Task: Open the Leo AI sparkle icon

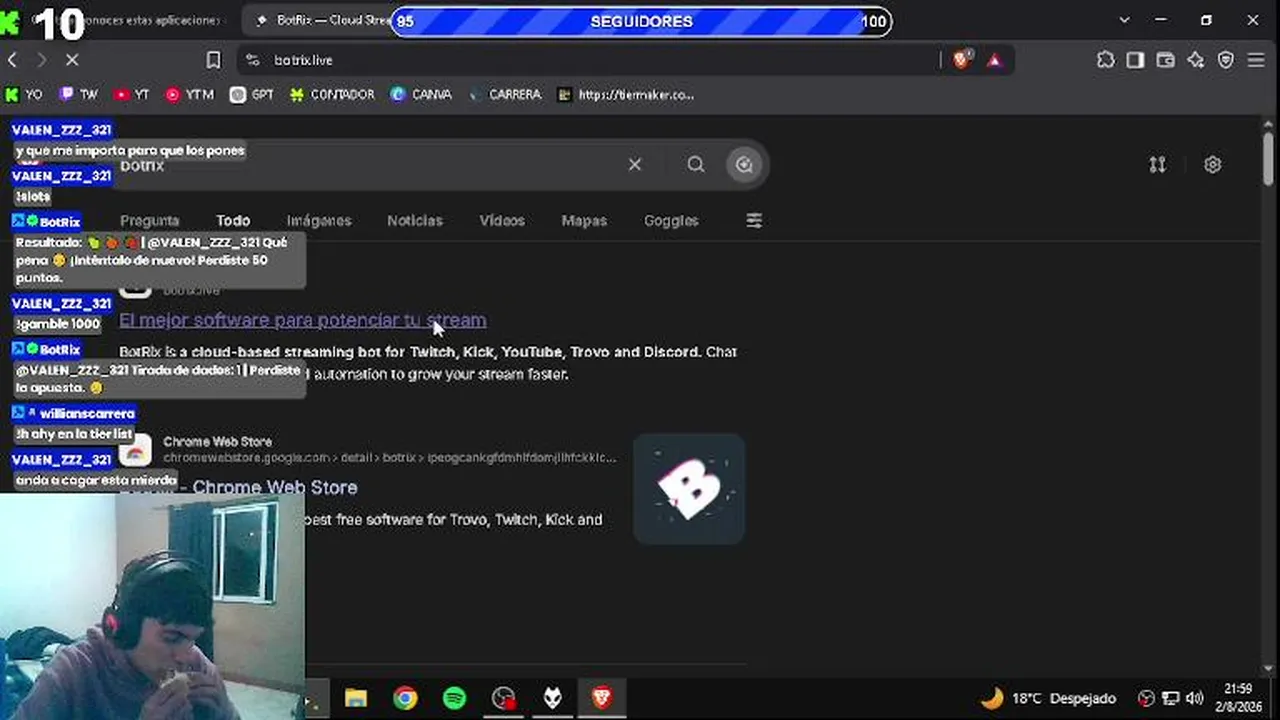Action: click(x=1195, y=60)
